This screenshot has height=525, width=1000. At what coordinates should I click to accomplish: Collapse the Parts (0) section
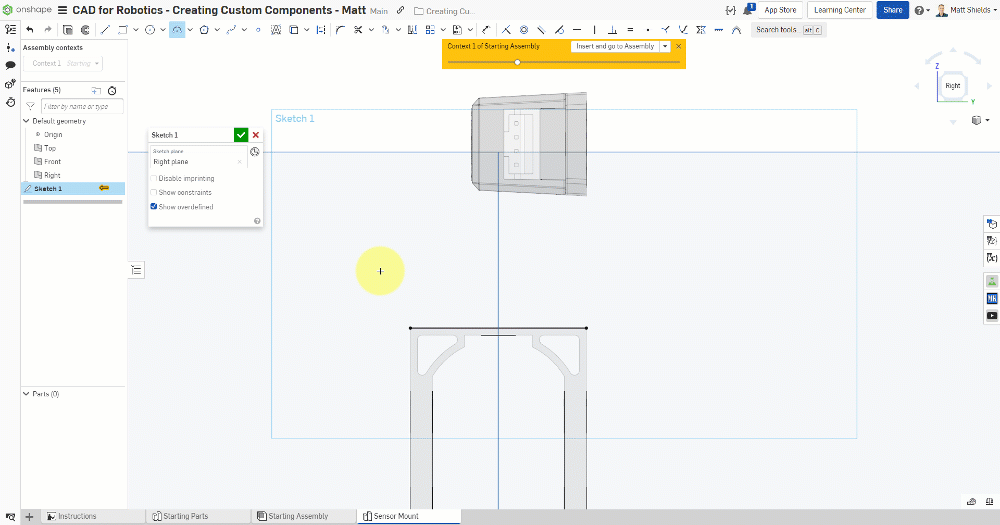27,394
